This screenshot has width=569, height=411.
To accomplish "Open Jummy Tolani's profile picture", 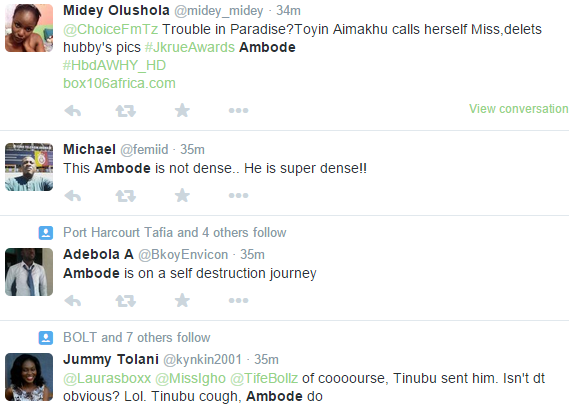I will 29,377.
